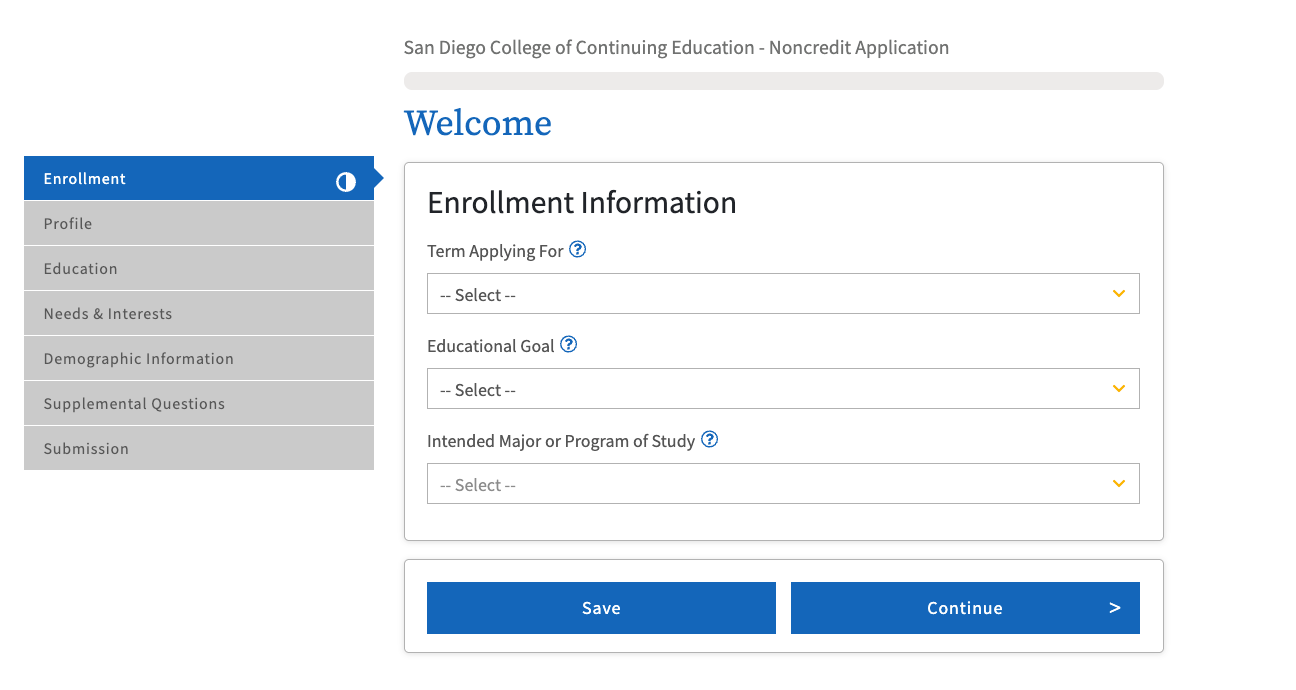The width and height of the screenshot is (1296, 690).
Task: Click the Educational Goal help icon
Action: 568,345
